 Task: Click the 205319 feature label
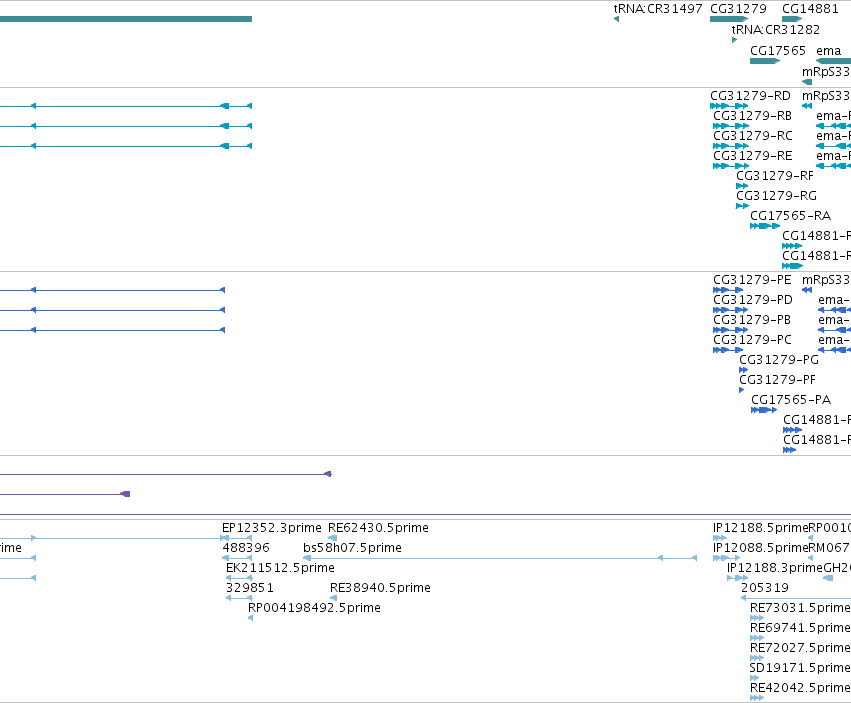tap(765, 587)
